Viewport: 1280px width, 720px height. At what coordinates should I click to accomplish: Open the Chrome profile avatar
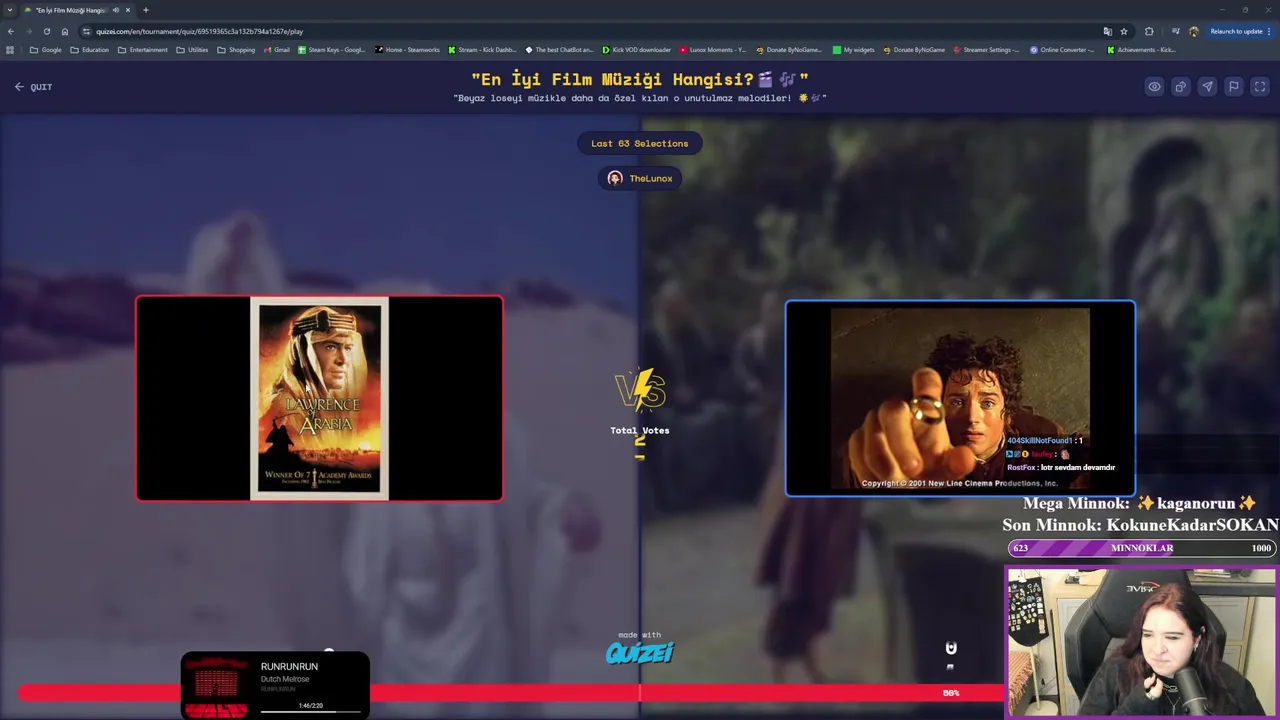point(1193,31)
